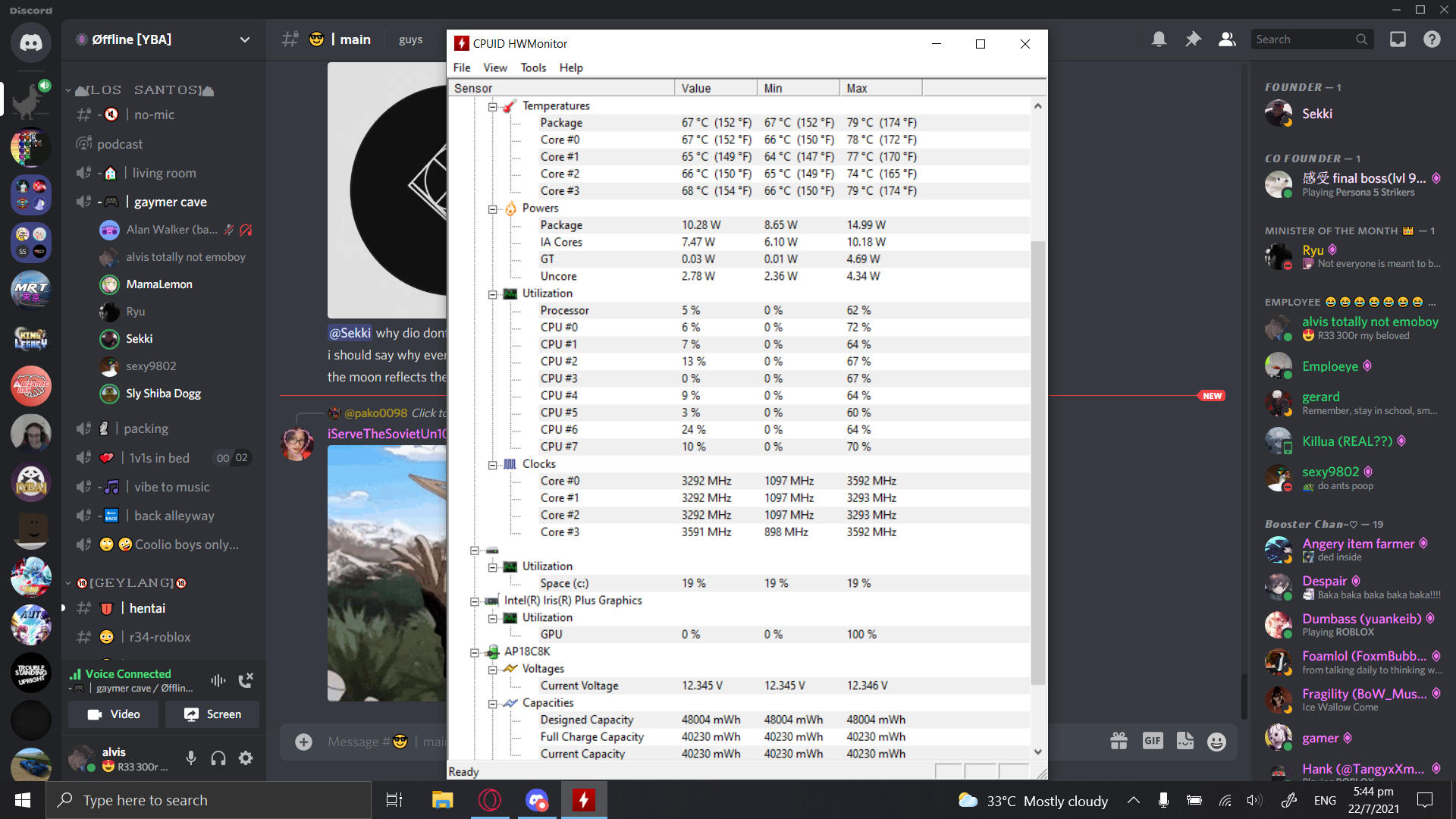Open user settings gear icon
The height and width of the screenshot is (819, 1456).
(246, 758)
